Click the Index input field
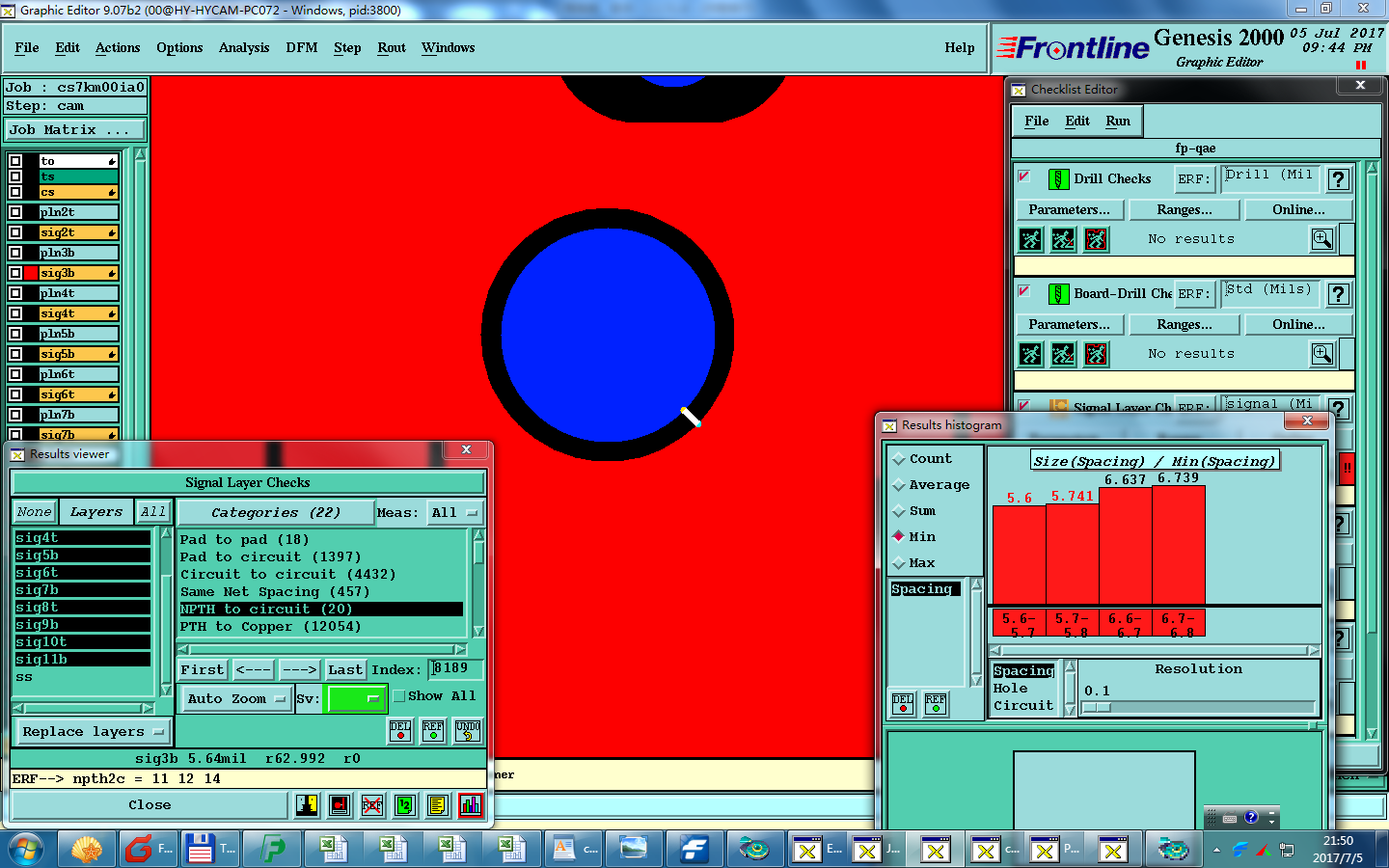1389x868 pixels. (x=456, y=668)
